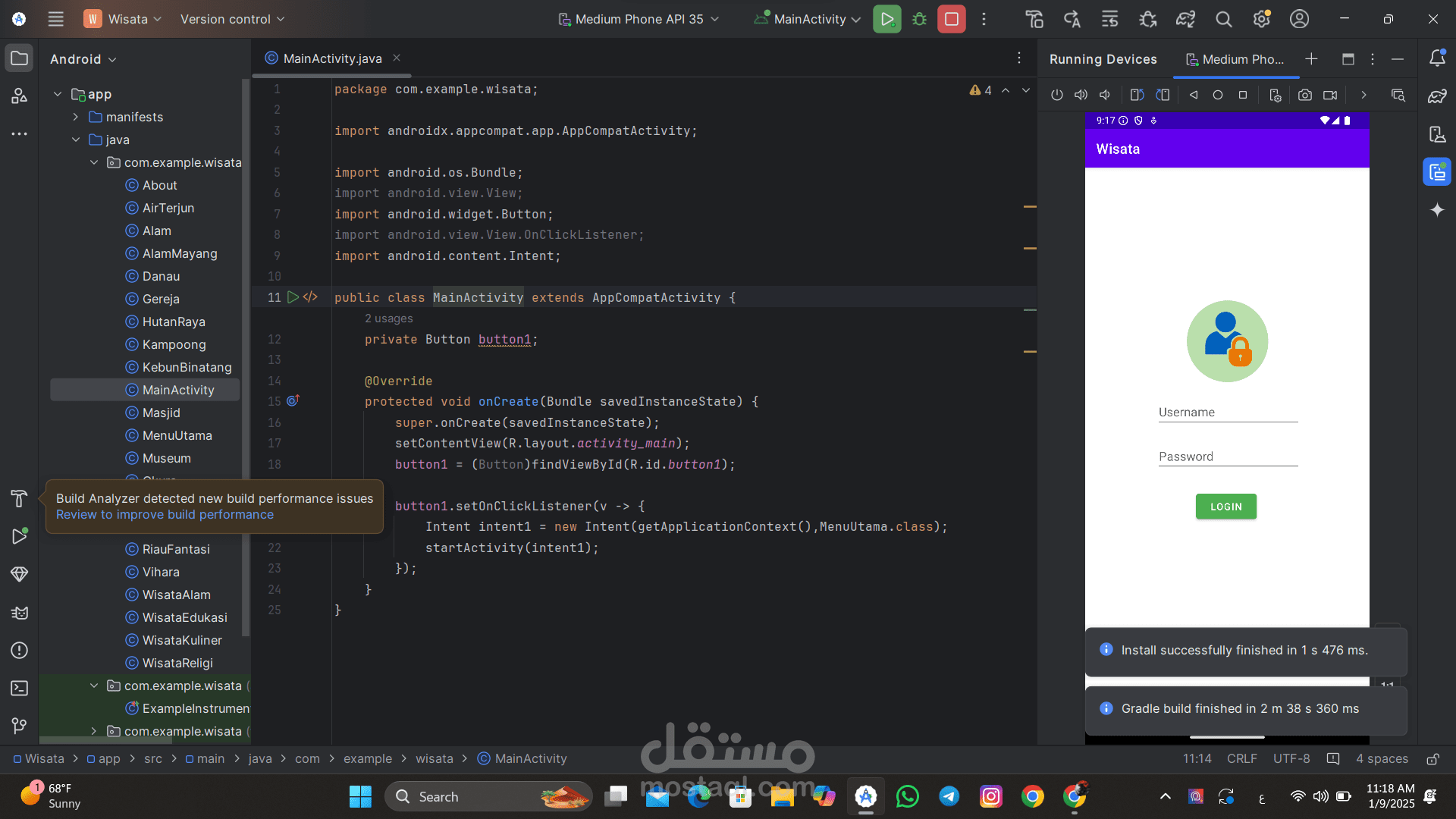The image size is (1456, 819).
Task: Click the emulator Home circle icon
Action: tap(1218, 95)
